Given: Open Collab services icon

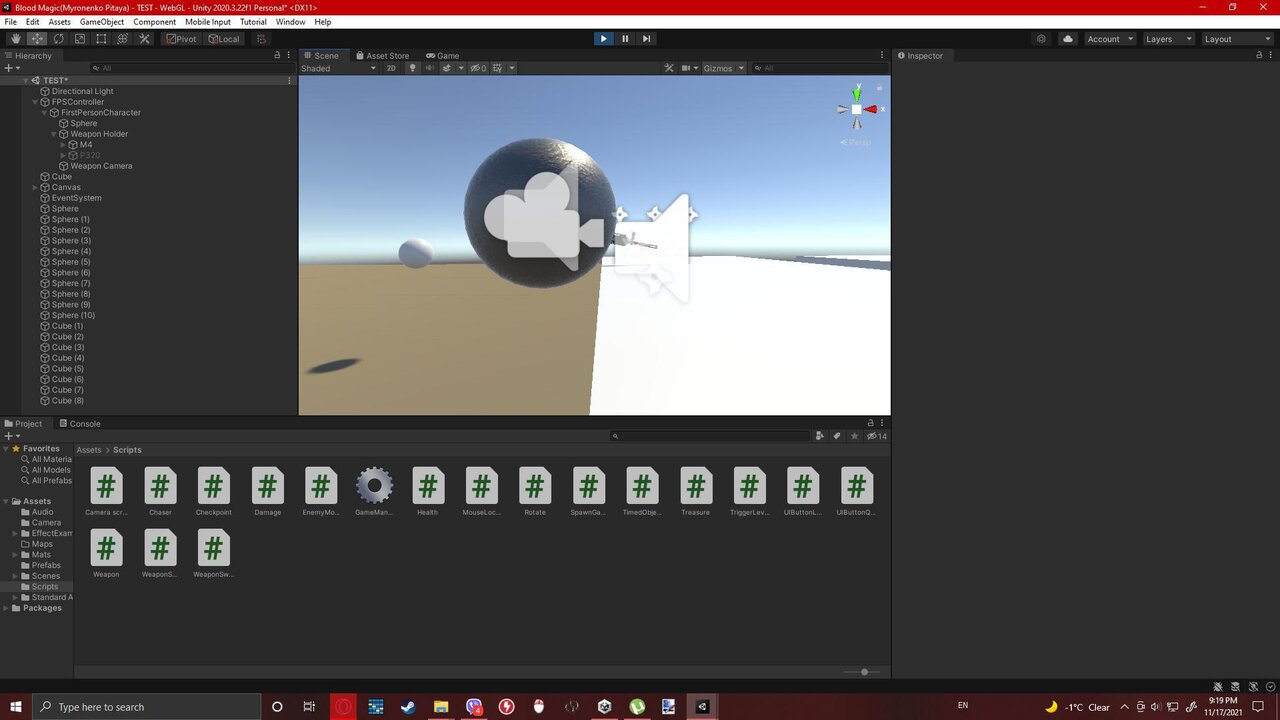Looking at the screenshot, I should (1042, 39).
